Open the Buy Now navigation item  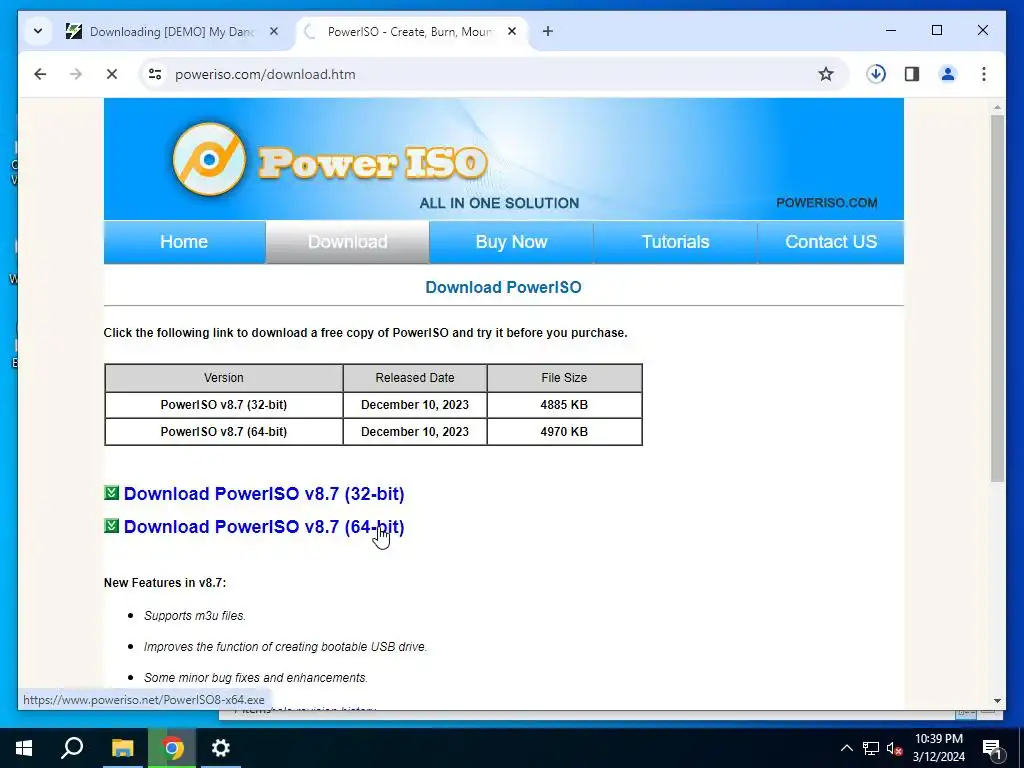(511, 242)
